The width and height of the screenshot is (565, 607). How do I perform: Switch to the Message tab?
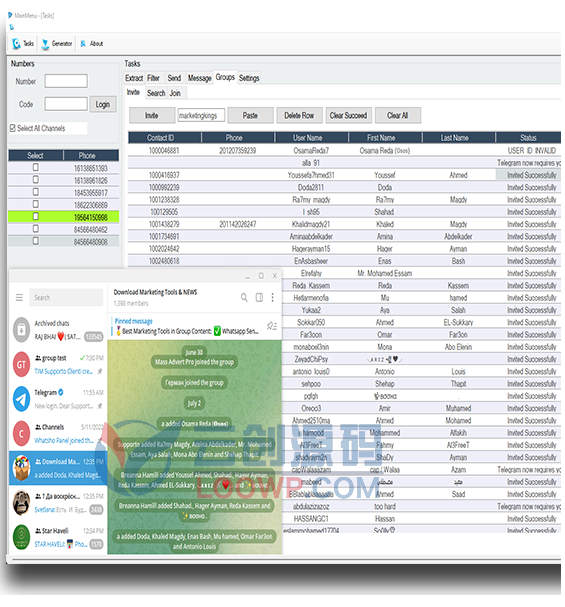[199, 78]
